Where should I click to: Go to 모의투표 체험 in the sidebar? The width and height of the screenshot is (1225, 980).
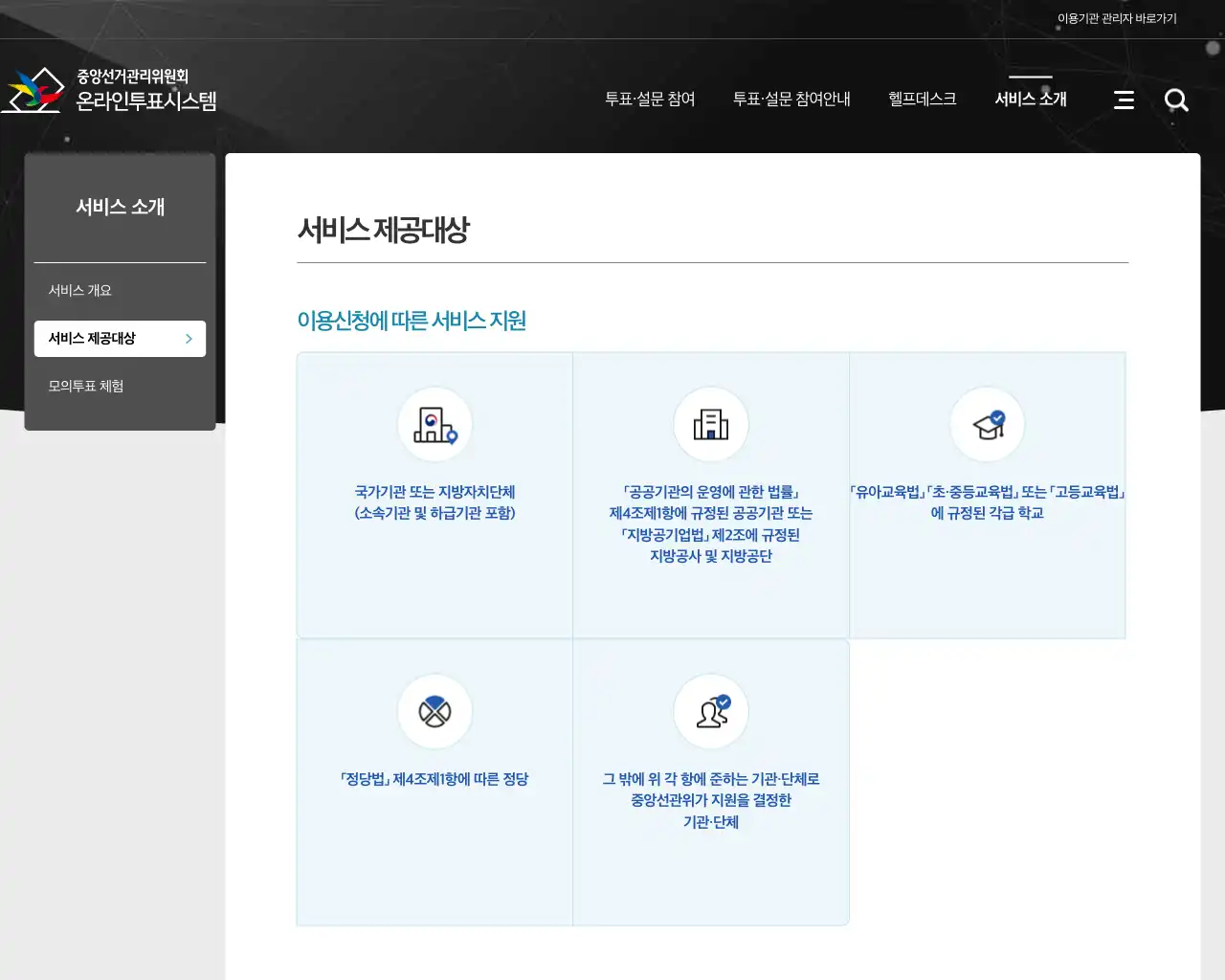[x=85, y=386]
